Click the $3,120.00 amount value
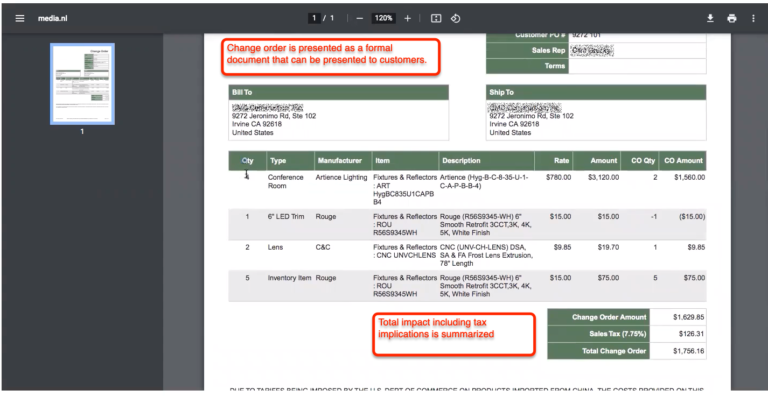The image size is (768, 397). click(x=603, y=177)
